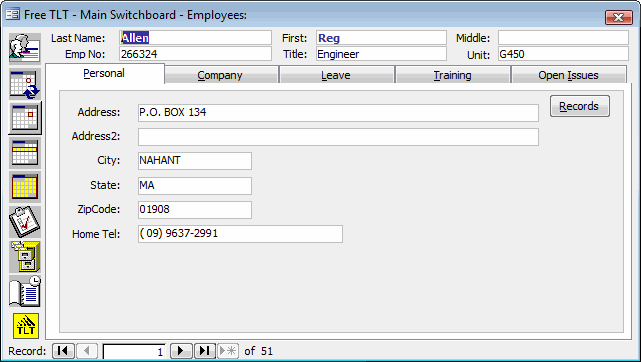The image size is (641, 362).
Task: Select the day-view calendar icon
Action: click(x=25, y=118)
